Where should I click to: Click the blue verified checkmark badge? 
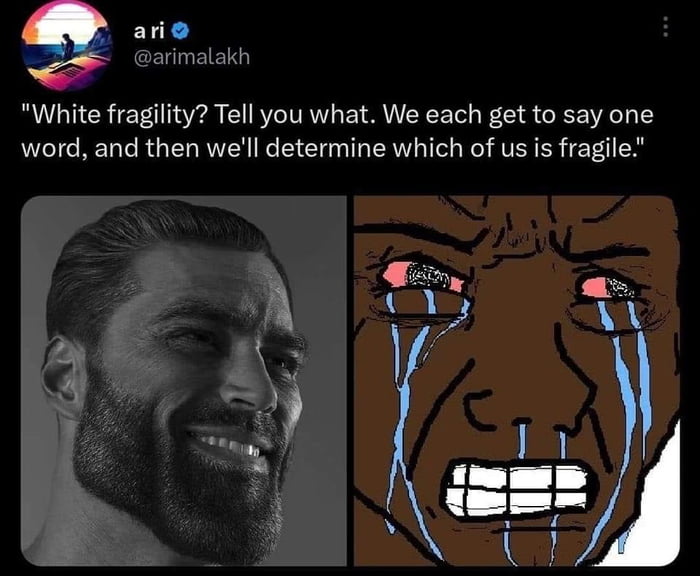pyautogui.click(x=181, y=31)
